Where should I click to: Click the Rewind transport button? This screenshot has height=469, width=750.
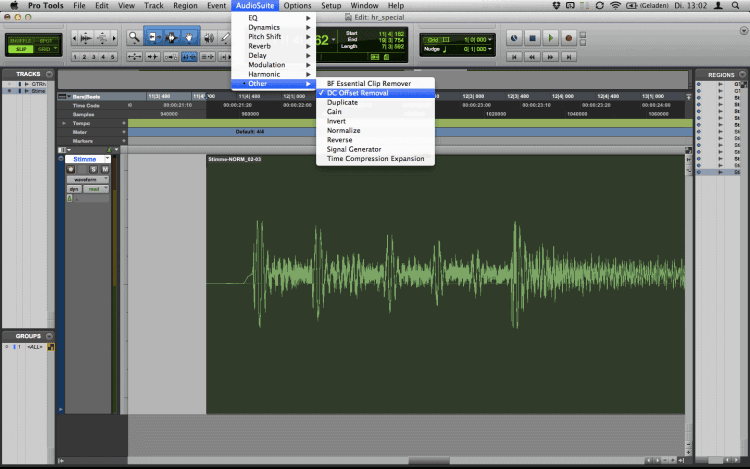(532, 57)
